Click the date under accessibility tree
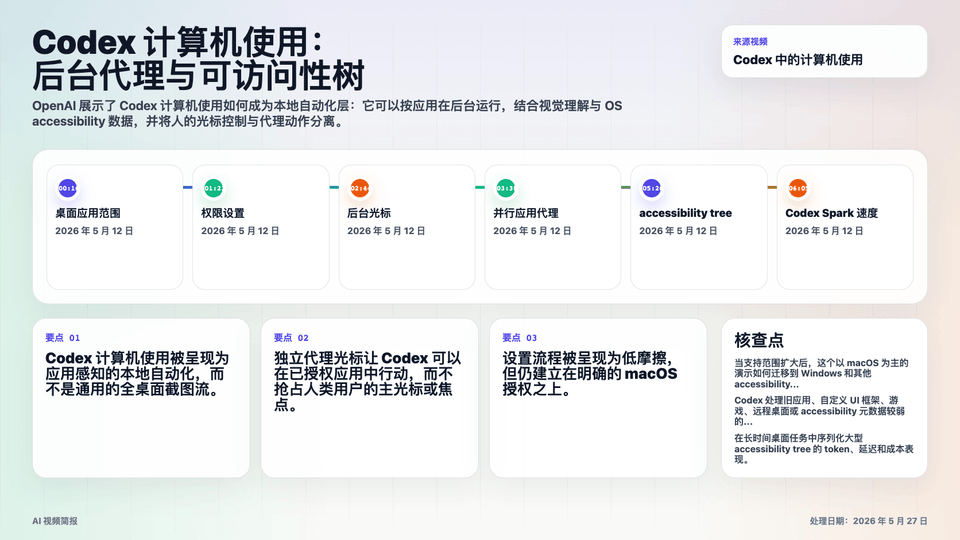The image size is (960, 540). click(x=678, y=231)
